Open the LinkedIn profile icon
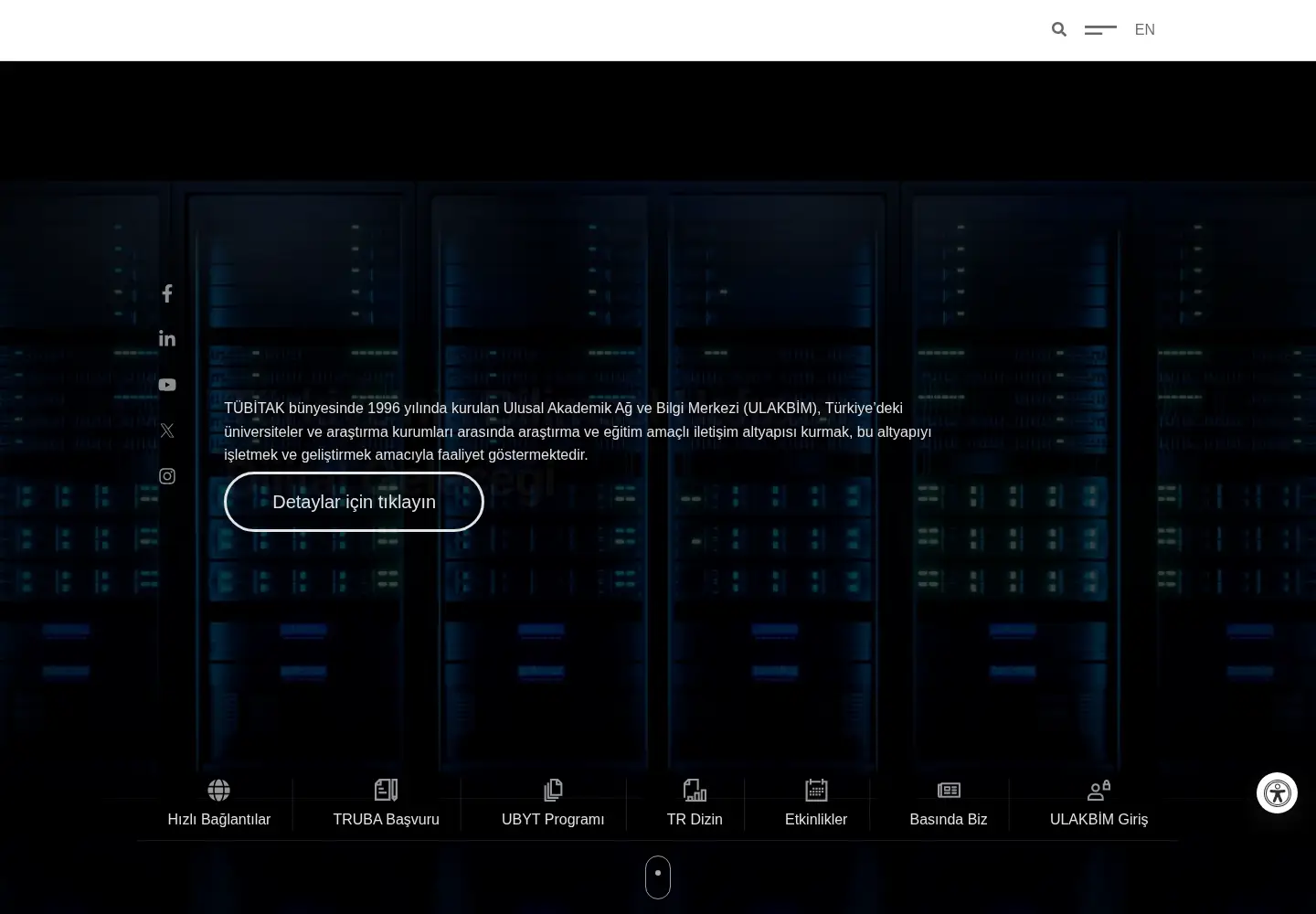1316x914 pixels. [167, 338]
